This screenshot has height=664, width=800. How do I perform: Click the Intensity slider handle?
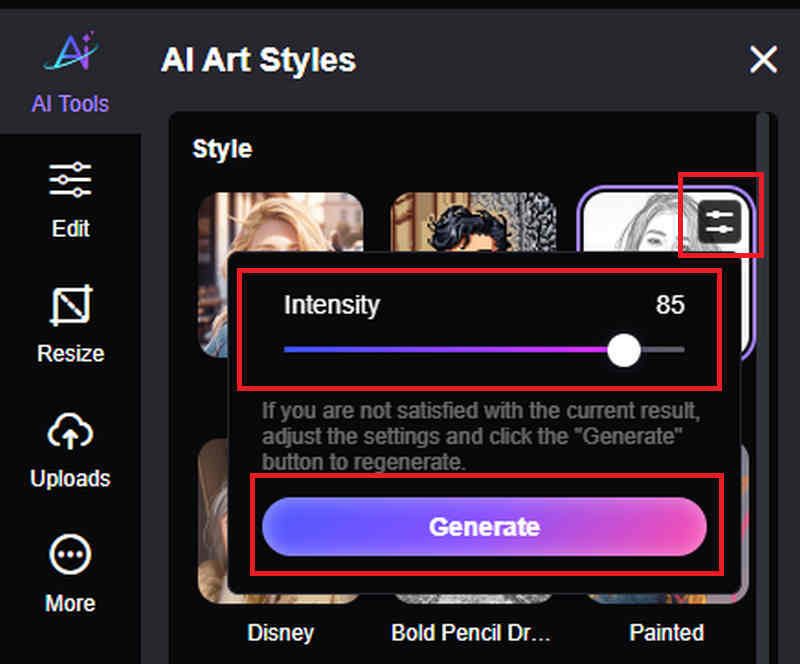pos(624,350)
